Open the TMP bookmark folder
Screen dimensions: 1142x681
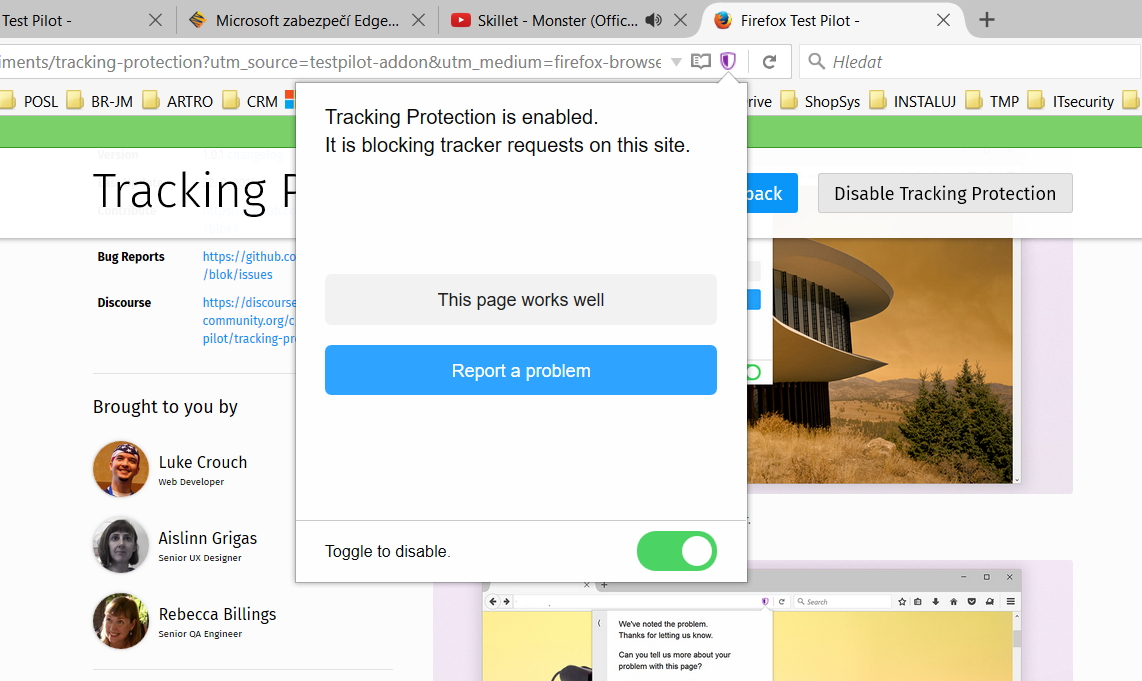tap(993, 101)
